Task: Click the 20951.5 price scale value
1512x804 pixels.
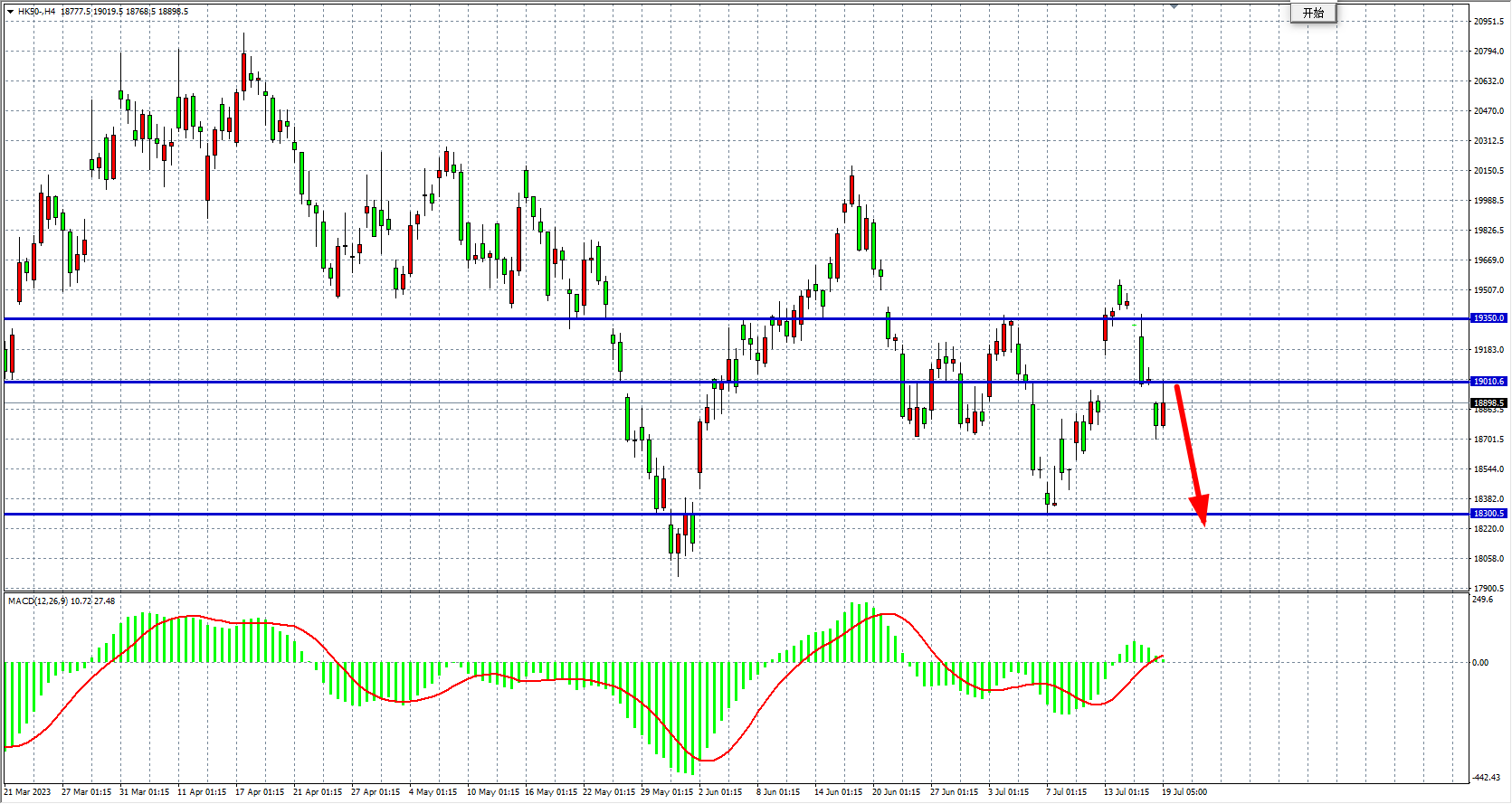Action: [x=1488, y=21]
